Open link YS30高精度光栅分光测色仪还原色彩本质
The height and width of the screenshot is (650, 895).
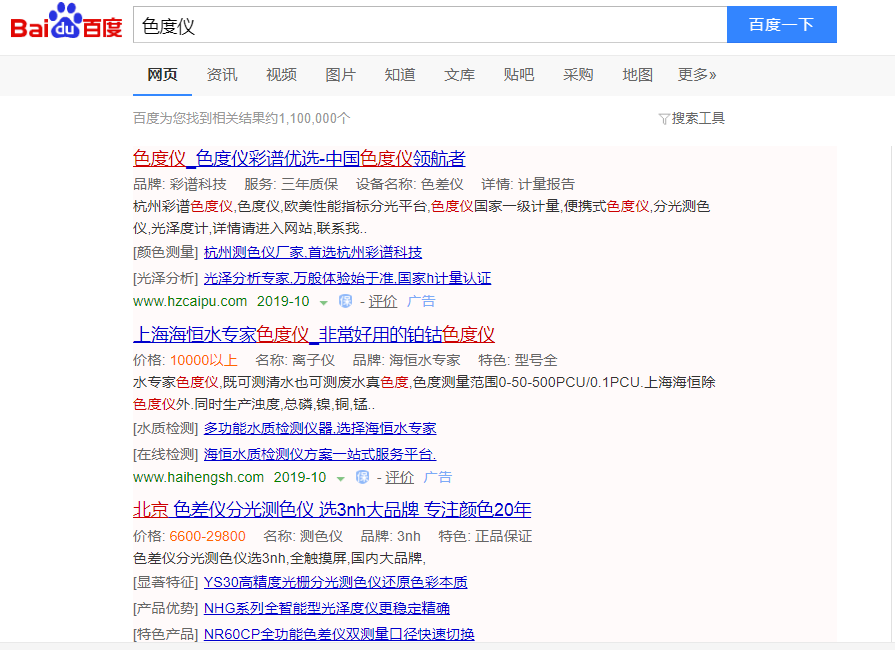pos(336,582)
